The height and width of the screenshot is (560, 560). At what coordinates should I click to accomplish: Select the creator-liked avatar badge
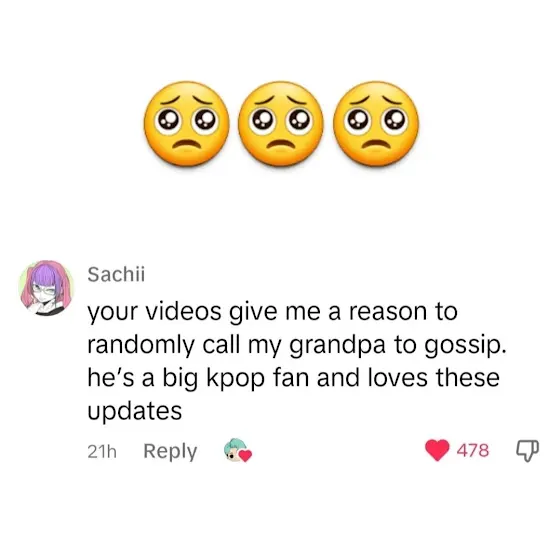coord(237,450)
